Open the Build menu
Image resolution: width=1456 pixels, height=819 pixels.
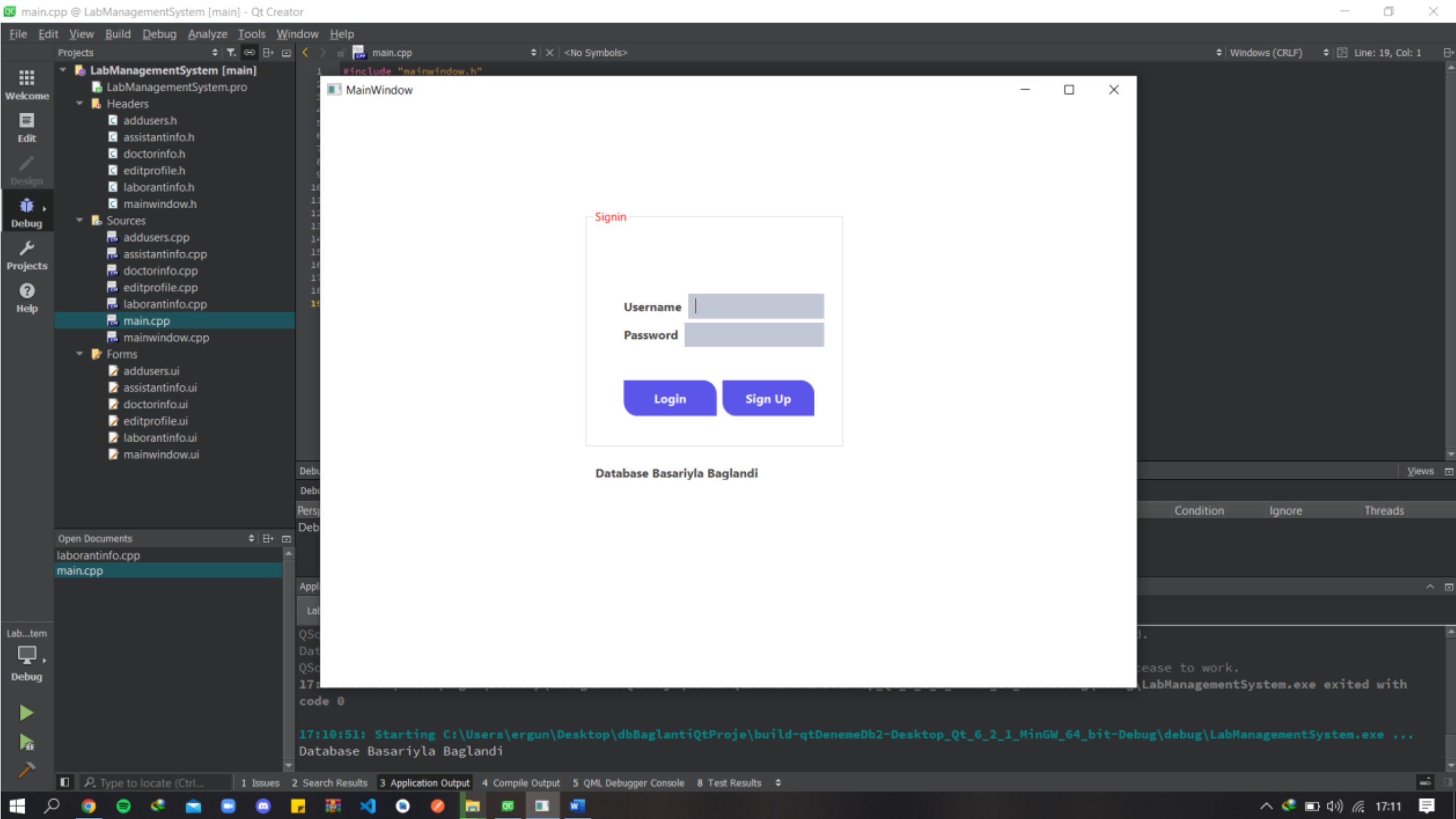pyautogui.click(x=118, y=34)
